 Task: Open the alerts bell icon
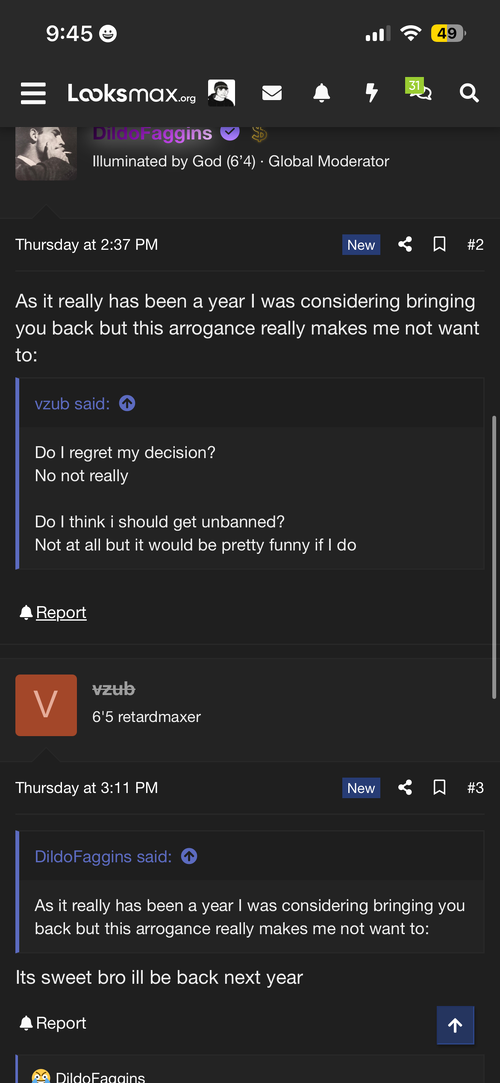click(x=322, y=93)
